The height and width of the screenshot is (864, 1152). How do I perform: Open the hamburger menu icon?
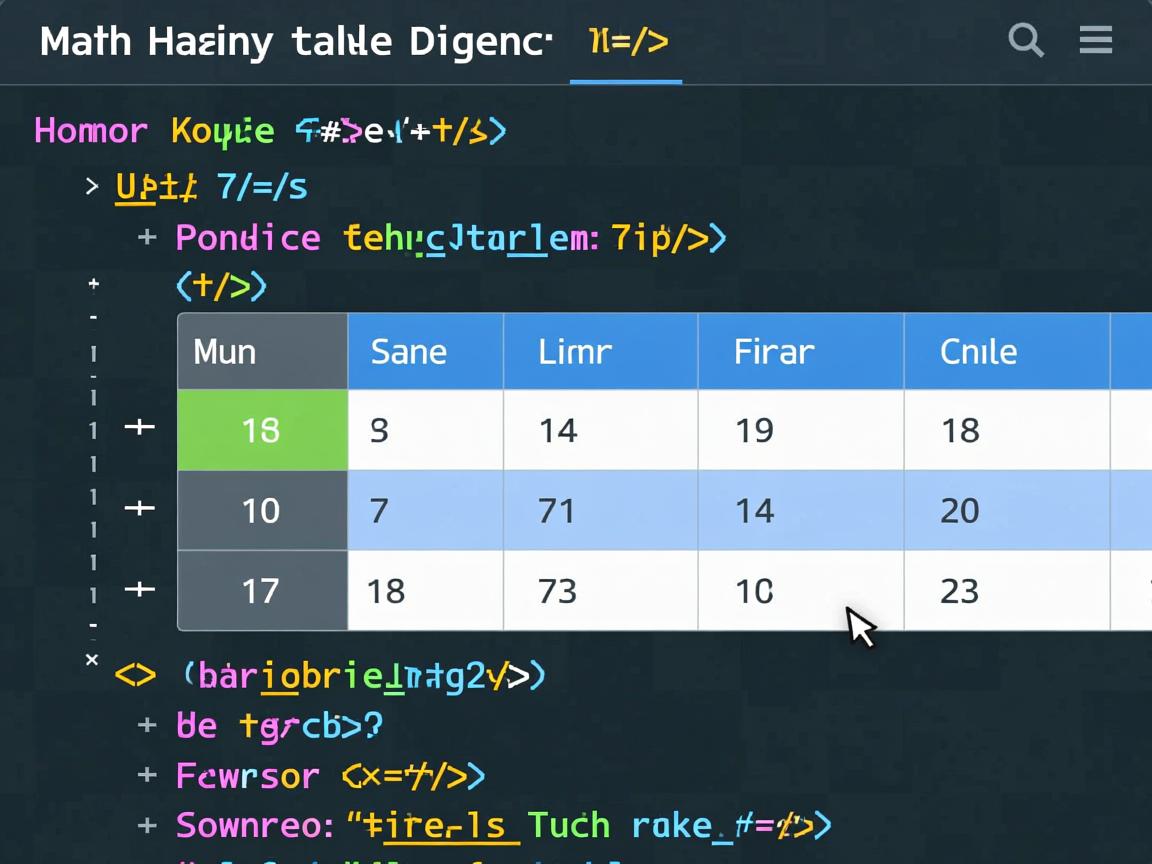pos(1096,40)
